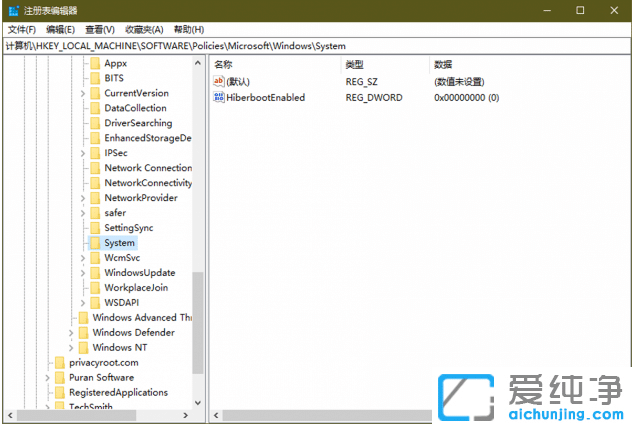Viewport: 632px width, 427px height.
Task: Click the WcmSvc folder icon
Action: (x=95, y=258)
